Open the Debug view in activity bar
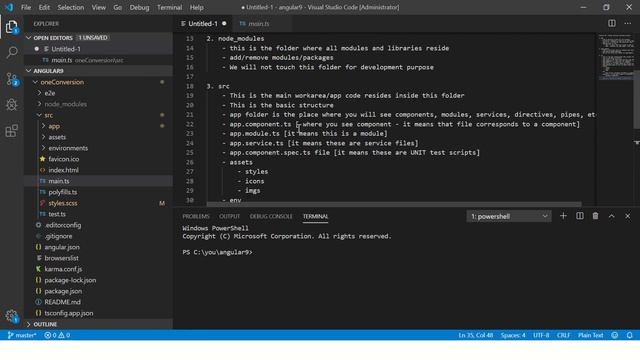The width and height of the screenshot is (640, 360). pyautogui.click(x=12, y=105)
